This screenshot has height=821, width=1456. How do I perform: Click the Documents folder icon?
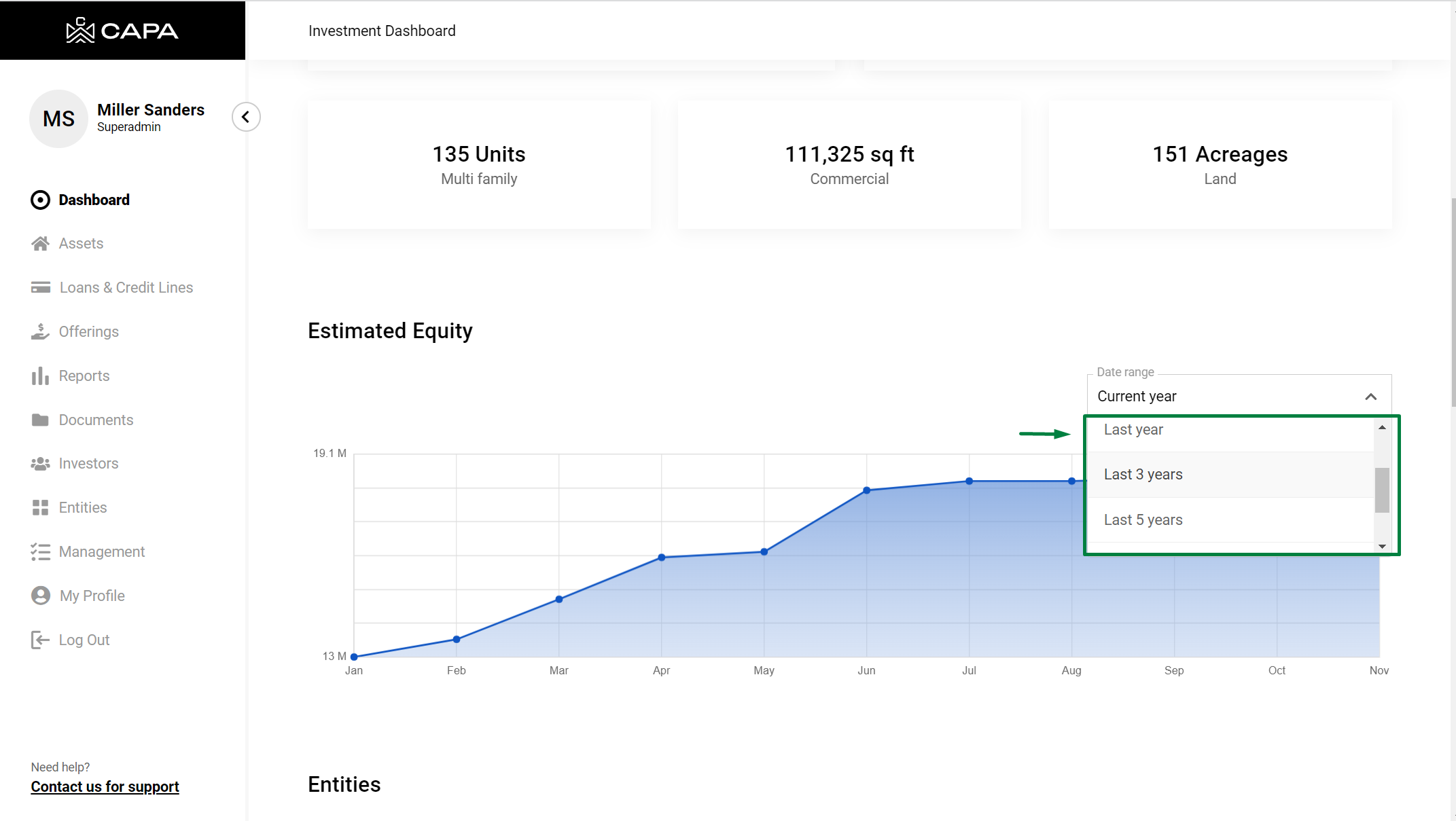coord(40,420)
